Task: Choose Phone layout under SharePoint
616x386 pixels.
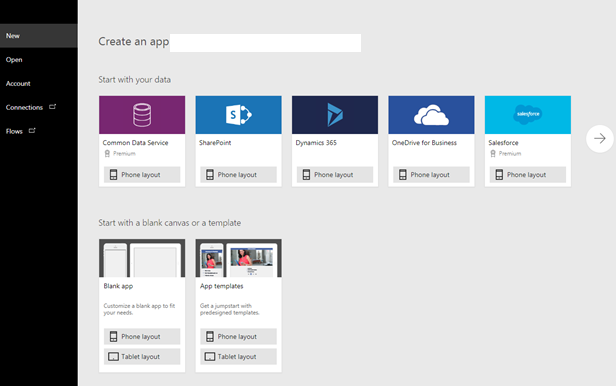Action: 238,175
